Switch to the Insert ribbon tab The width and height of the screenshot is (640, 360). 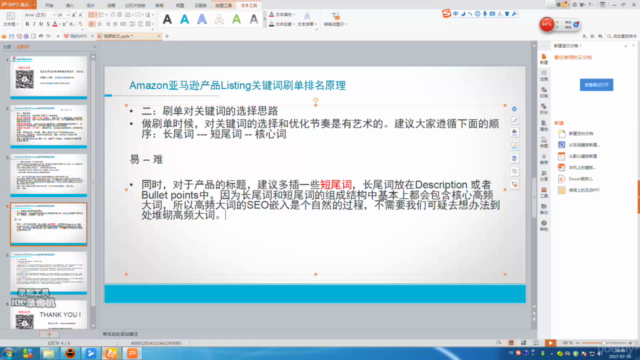(70, 5)
